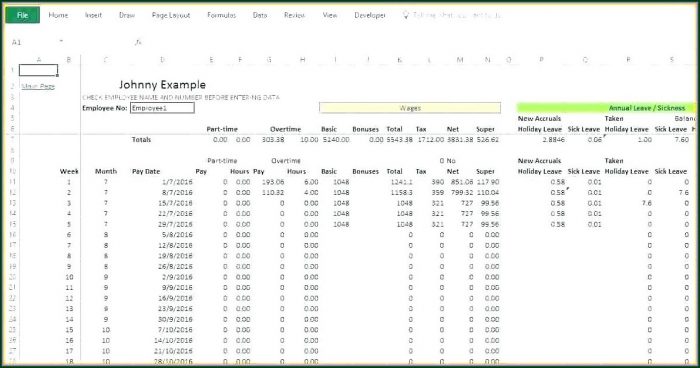The height and width of the screenshot is (368, 700).
Task: Select week 1 total 1241.1
Action: [403, 182]
